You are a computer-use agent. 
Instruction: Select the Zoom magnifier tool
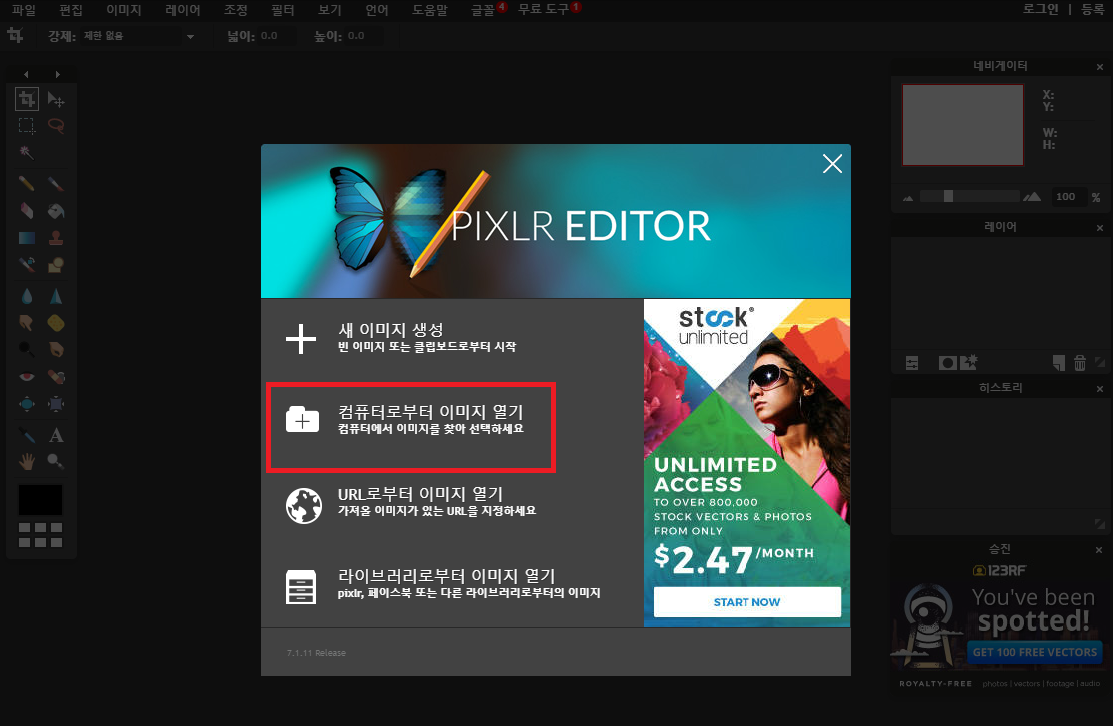[55, 462]
